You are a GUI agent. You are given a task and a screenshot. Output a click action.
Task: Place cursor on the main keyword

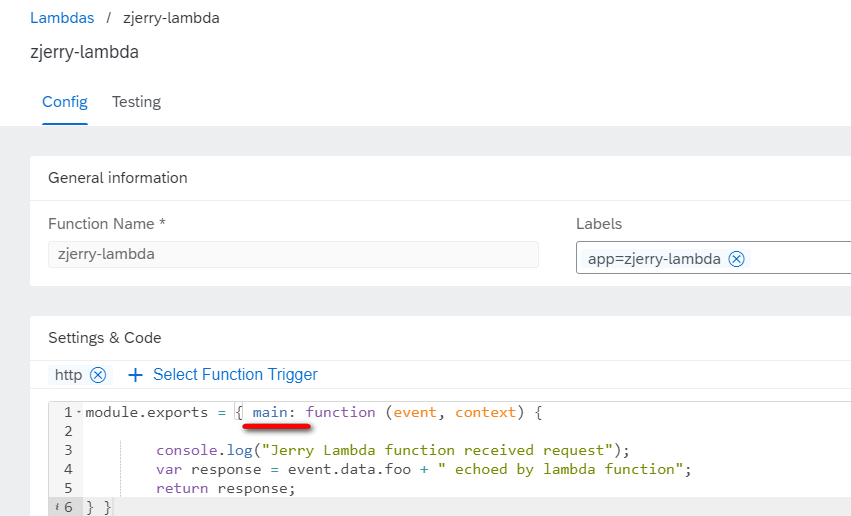[x=270, y=412]
